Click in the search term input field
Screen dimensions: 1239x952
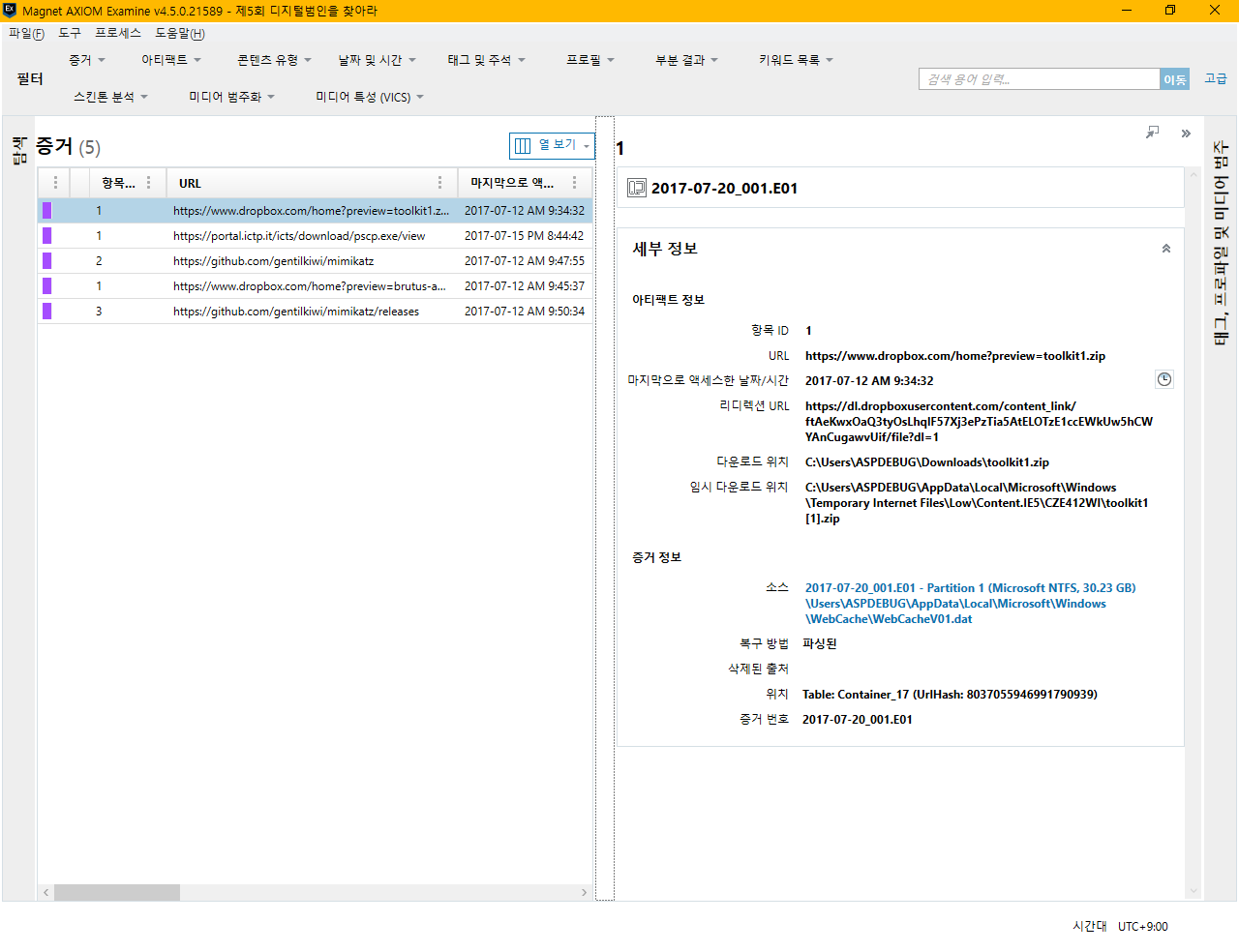pyautogui.click(x=1039, y=79)
